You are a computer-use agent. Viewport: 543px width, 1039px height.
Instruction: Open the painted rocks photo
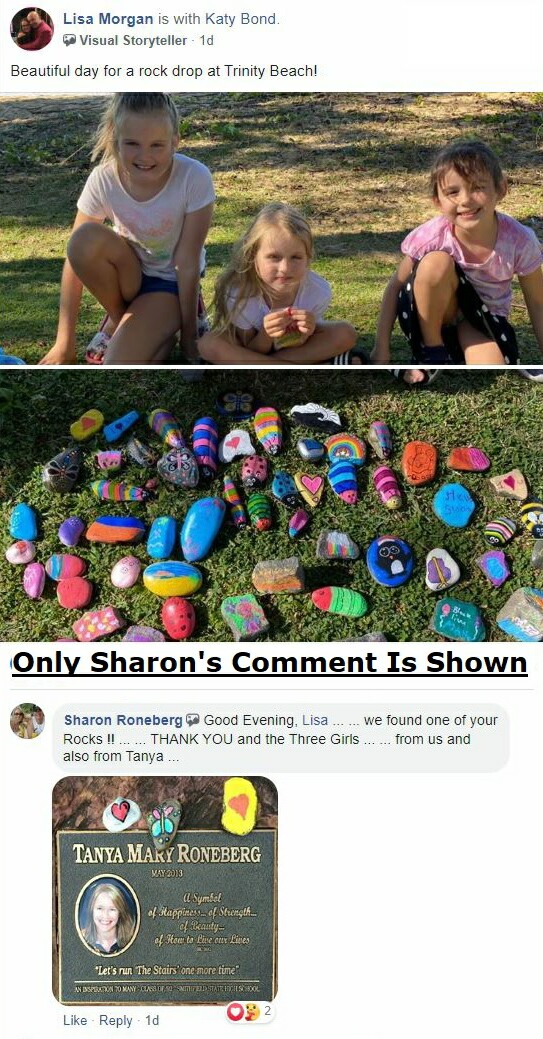[272, 506]
